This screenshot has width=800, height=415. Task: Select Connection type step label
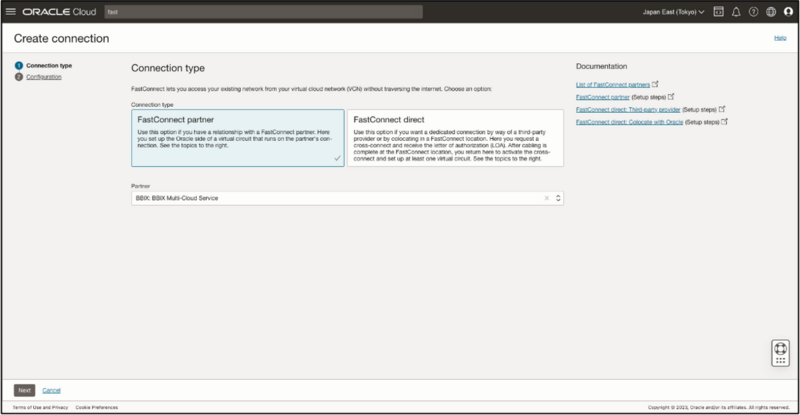(49, 65)
